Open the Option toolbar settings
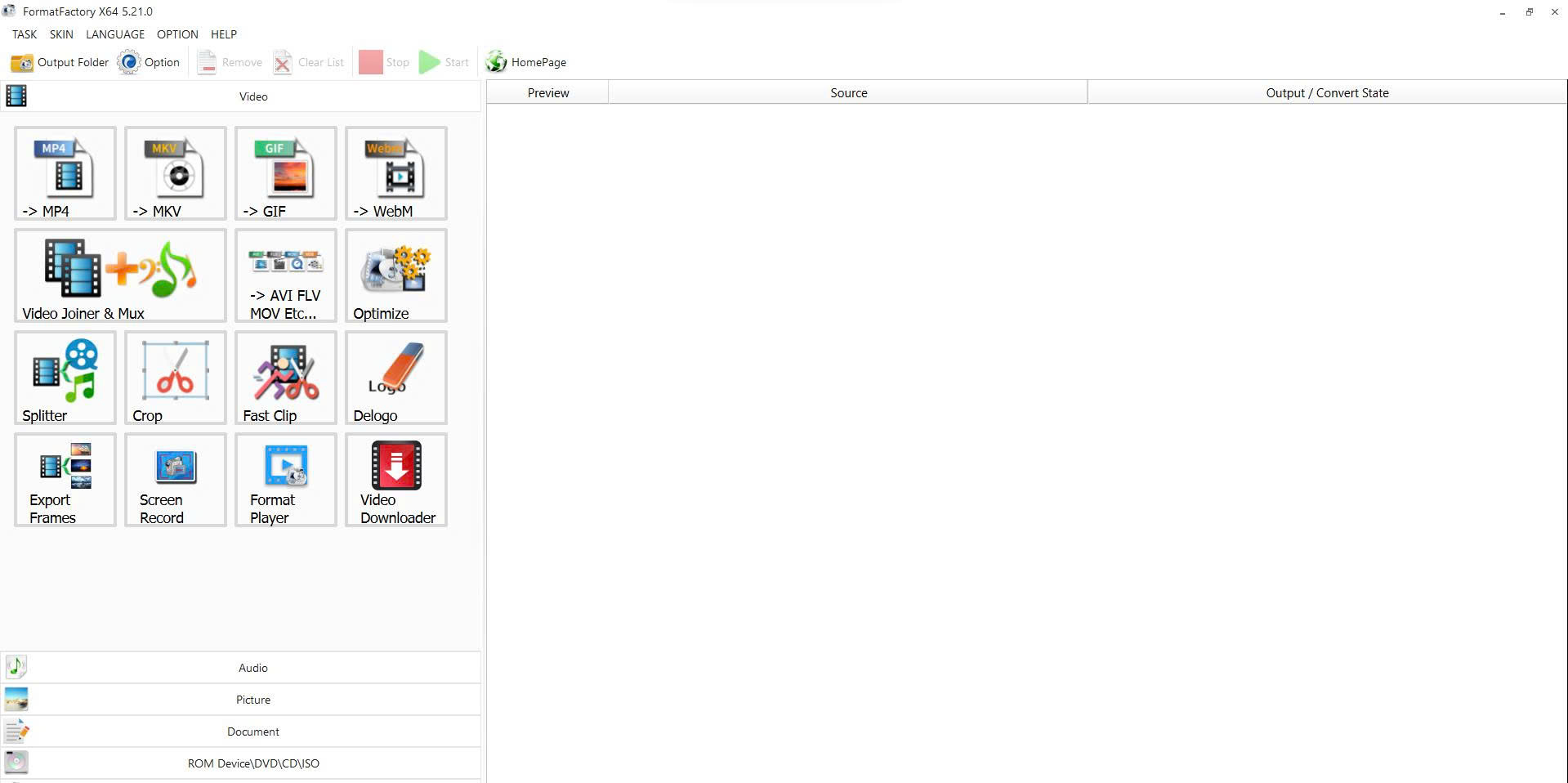The width and height of the screenshot is (1568, 783). [x=149, y=62]
